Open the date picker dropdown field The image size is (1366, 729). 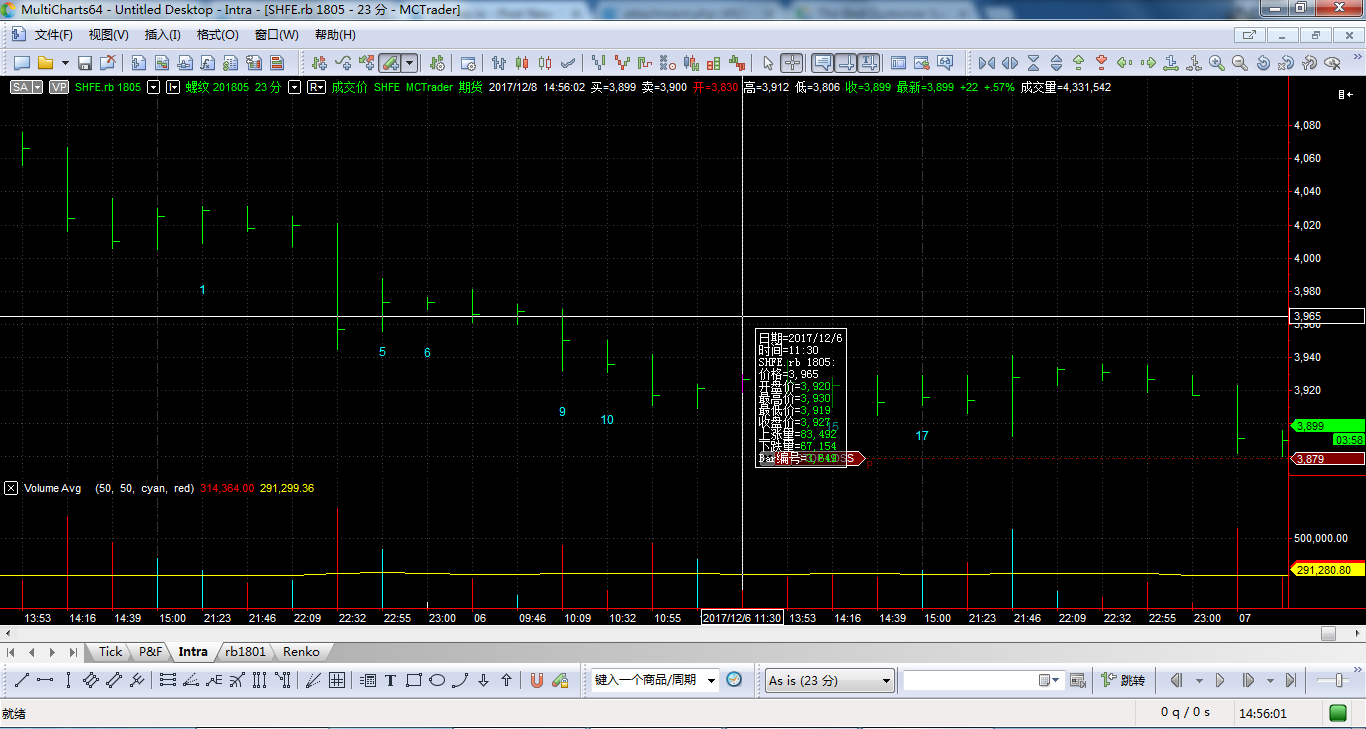point(983,680)
